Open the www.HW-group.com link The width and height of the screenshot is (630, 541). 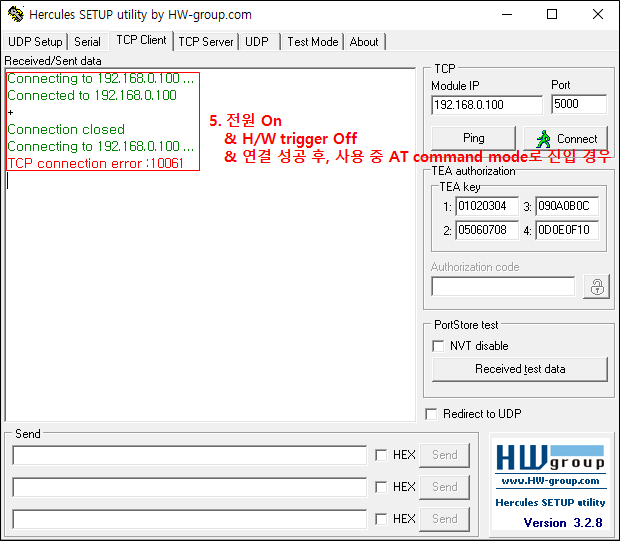pos(550,481)
